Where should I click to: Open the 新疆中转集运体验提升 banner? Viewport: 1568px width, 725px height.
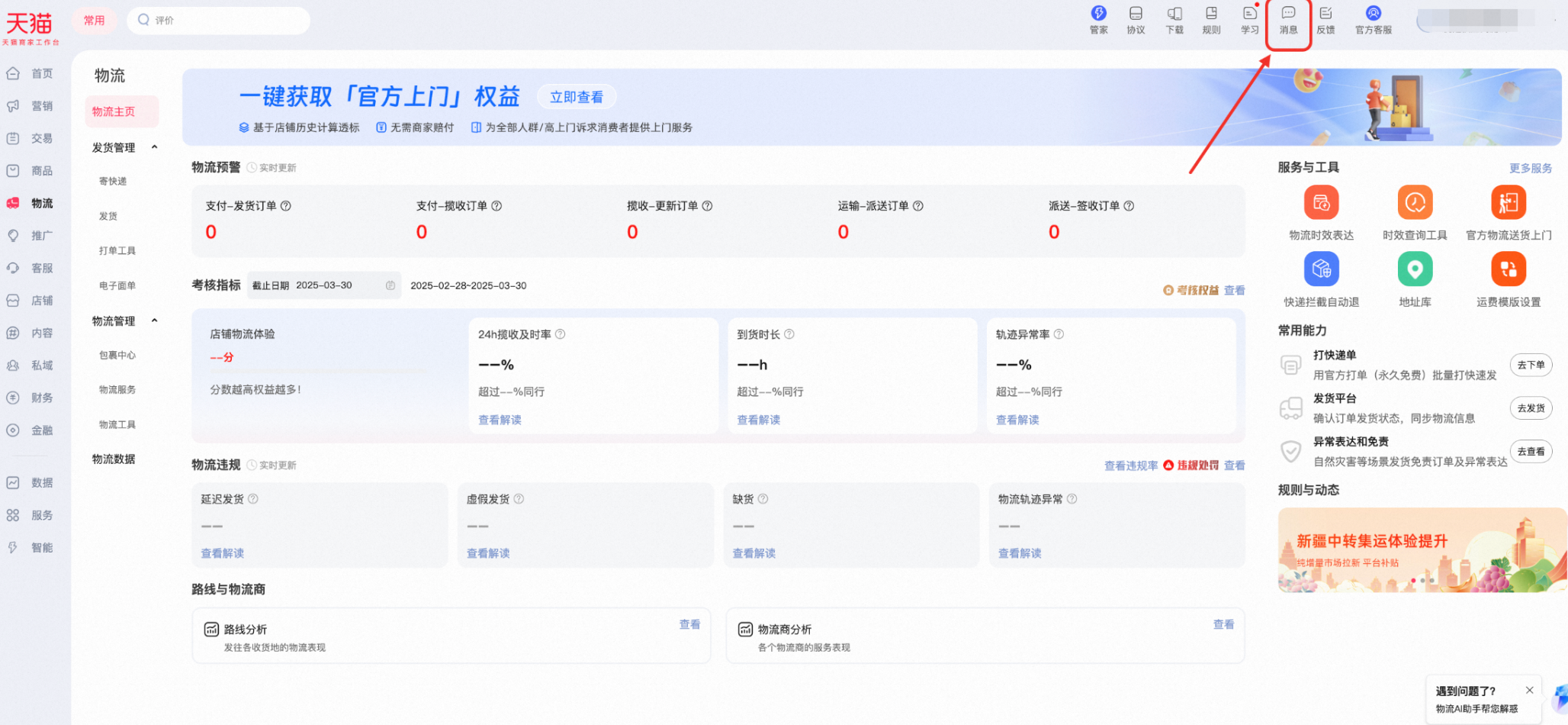[x=1422, y=550]
